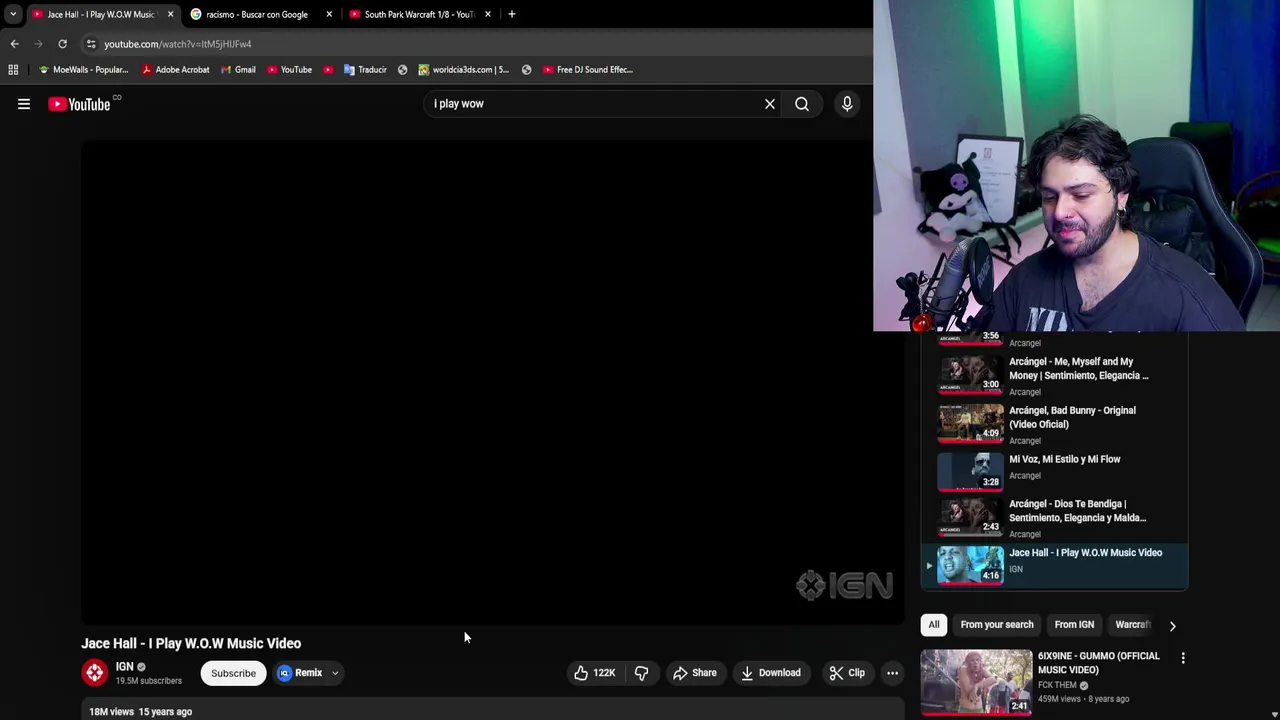Open the apps grid bookmark icon
Screen dimensions: 1280x720
pyautogui.click(x=13, y=70)
